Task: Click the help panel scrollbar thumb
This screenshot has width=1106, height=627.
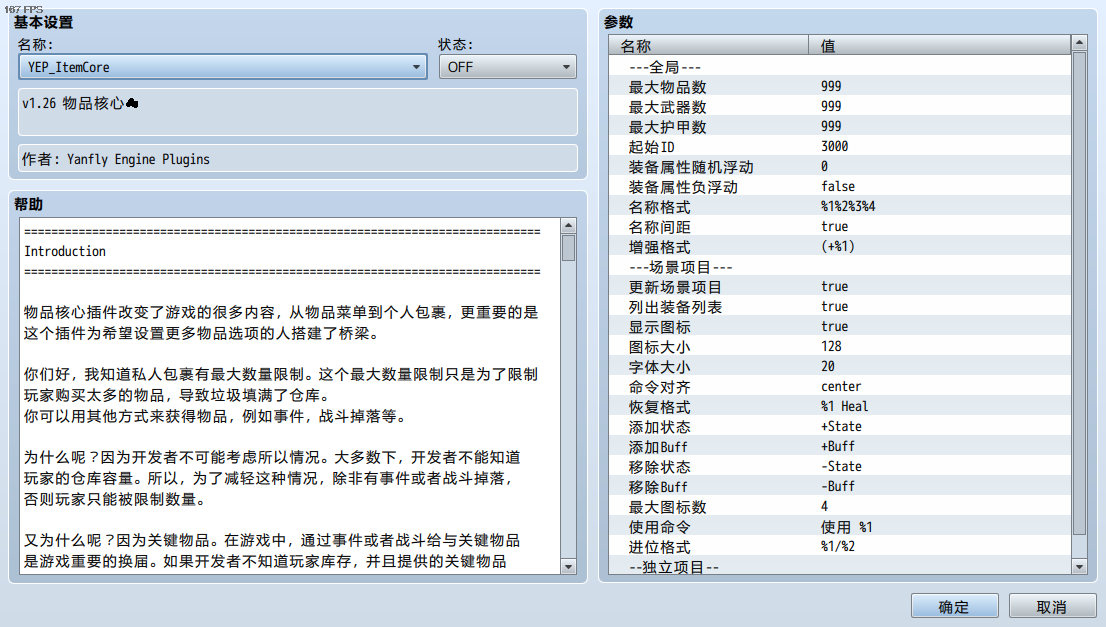Action: pyautogui.click(x=569, y=248)
